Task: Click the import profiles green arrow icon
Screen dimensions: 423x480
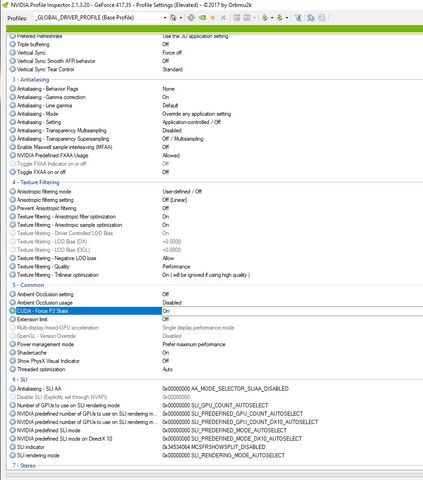Action: click(x=279, y=18)
